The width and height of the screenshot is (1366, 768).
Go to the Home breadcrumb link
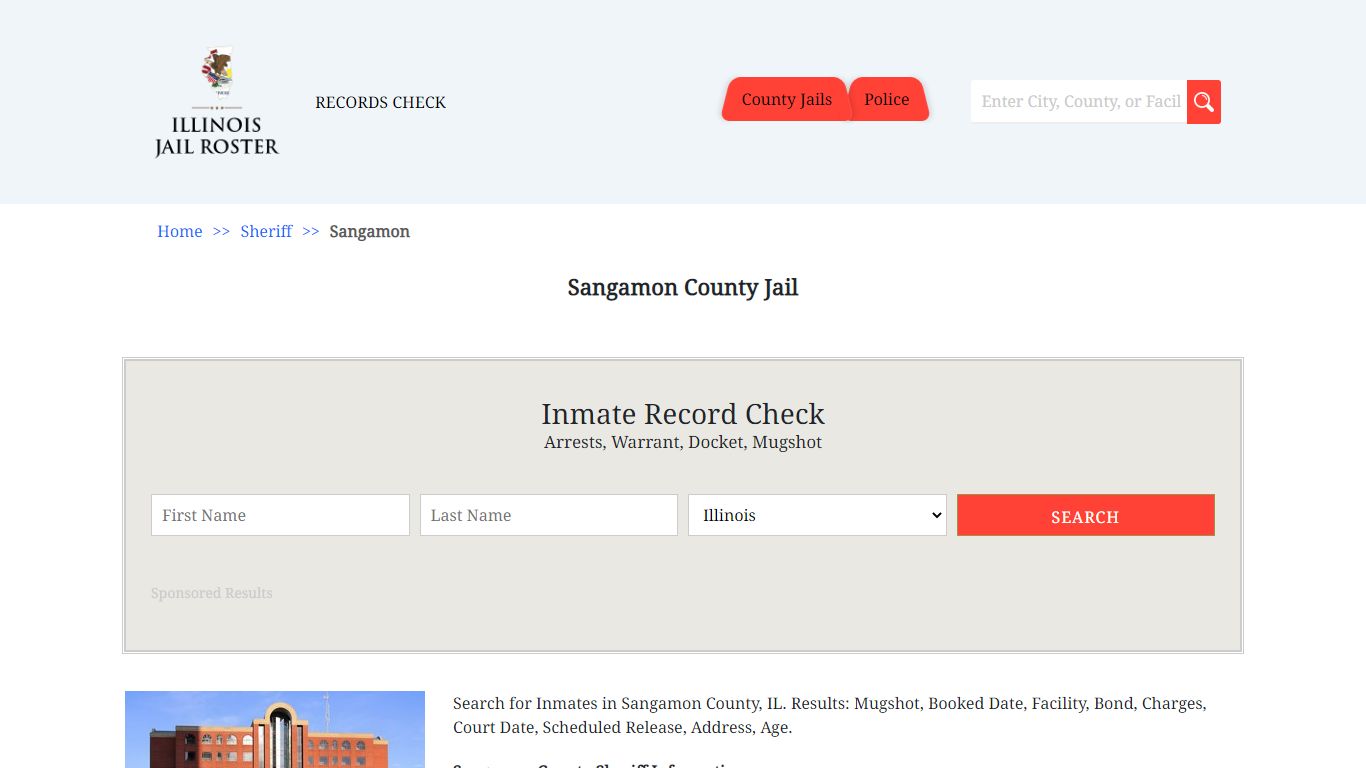click(180, 231)
